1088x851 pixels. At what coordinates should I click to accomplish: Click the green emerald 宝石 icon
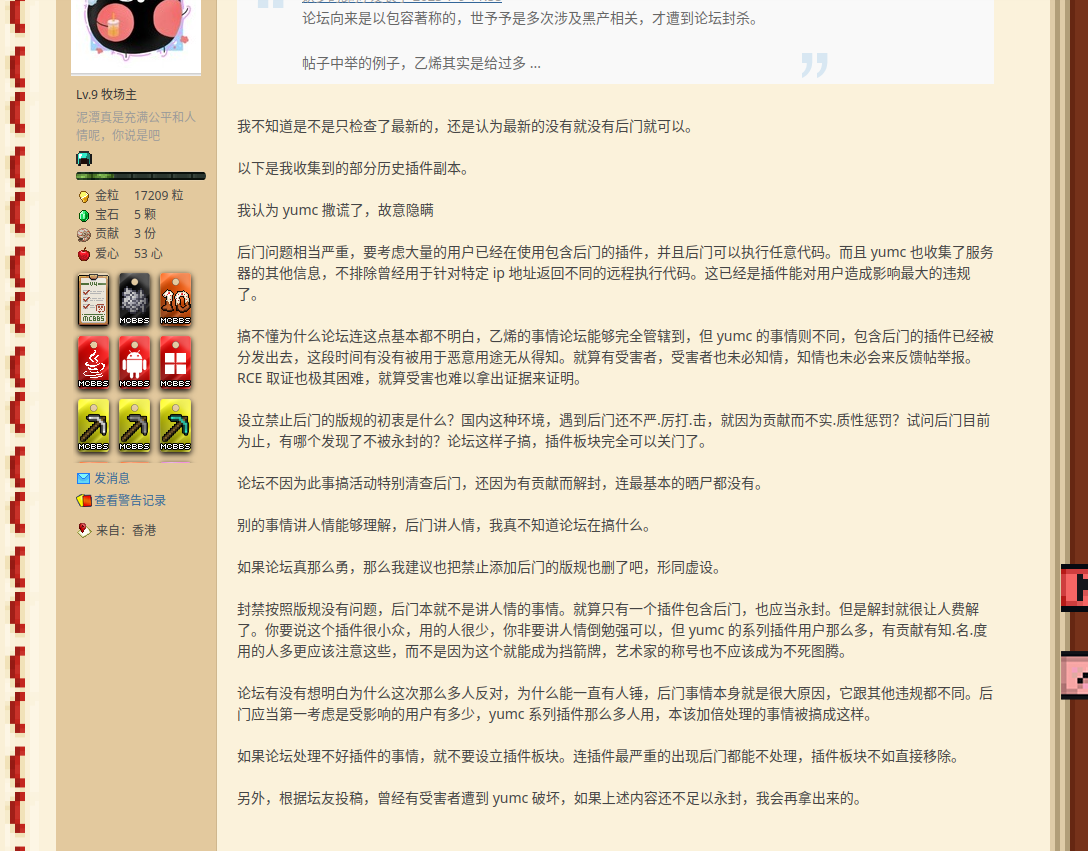(84, 215)
